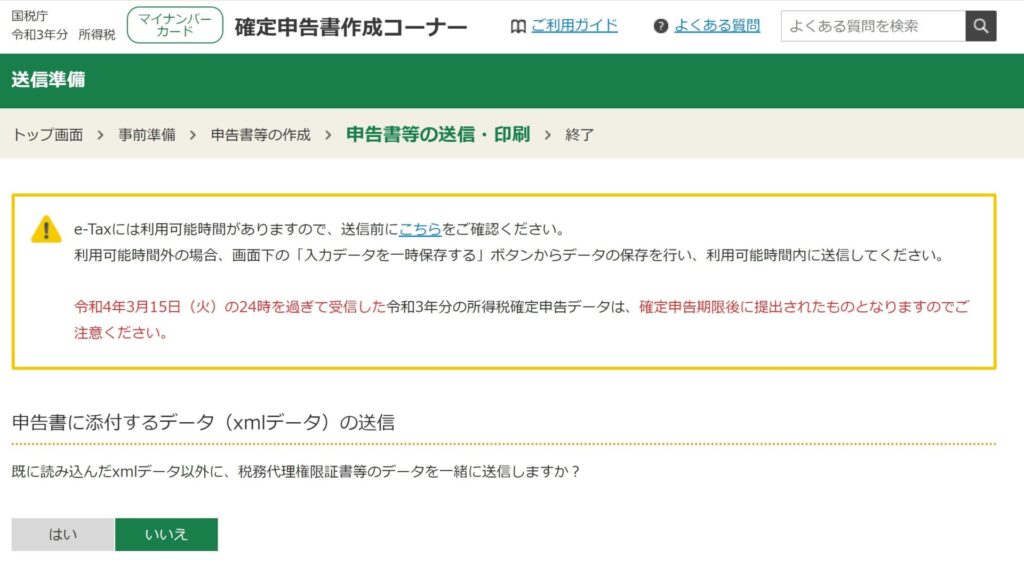This screenshot has width=1024, height=564.
Task: Open the ご利用ガイド link
Action: pyautogui.click(x=574, y=25)
